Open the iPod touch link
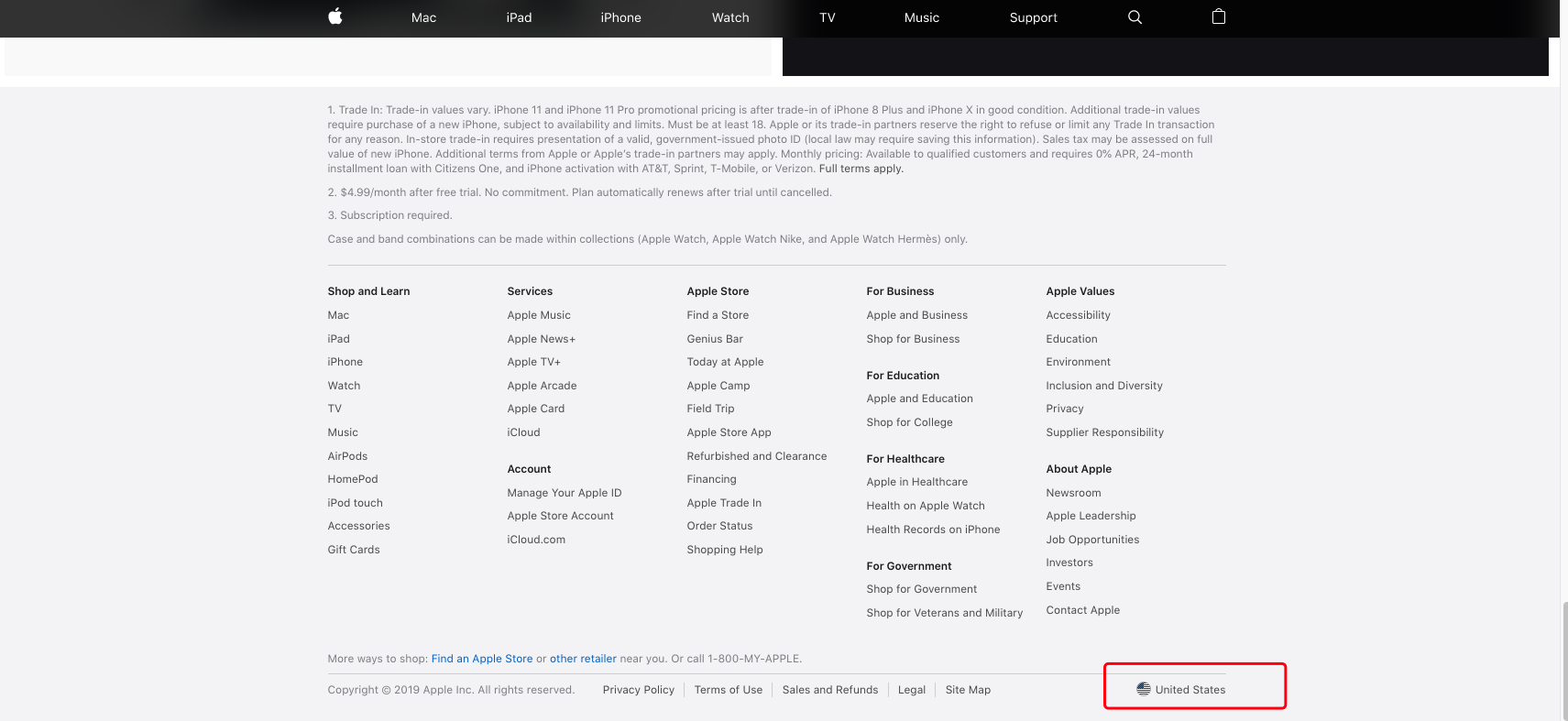1568x721 pixels. [x=356, y=503]
